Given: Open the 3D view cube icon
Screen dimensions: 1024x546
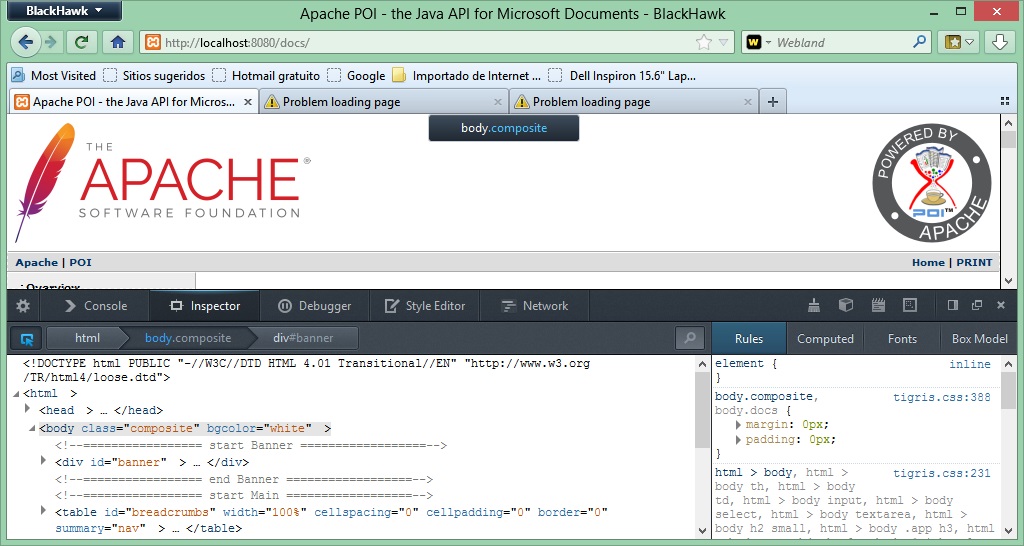Looking at the screenshot, I should 846,305.
